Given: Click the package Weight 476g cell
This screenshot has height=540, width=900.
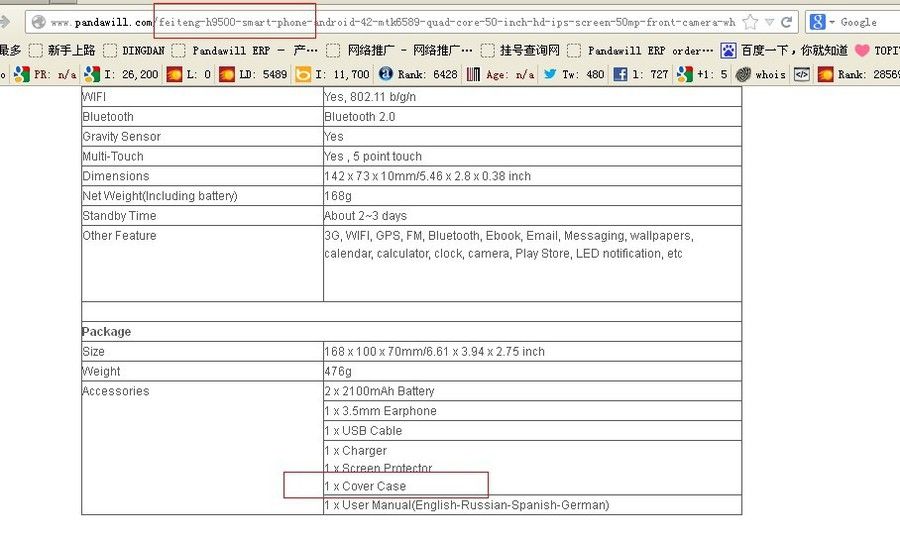Looking at the screenshot, I should click(x=532, y=371).
